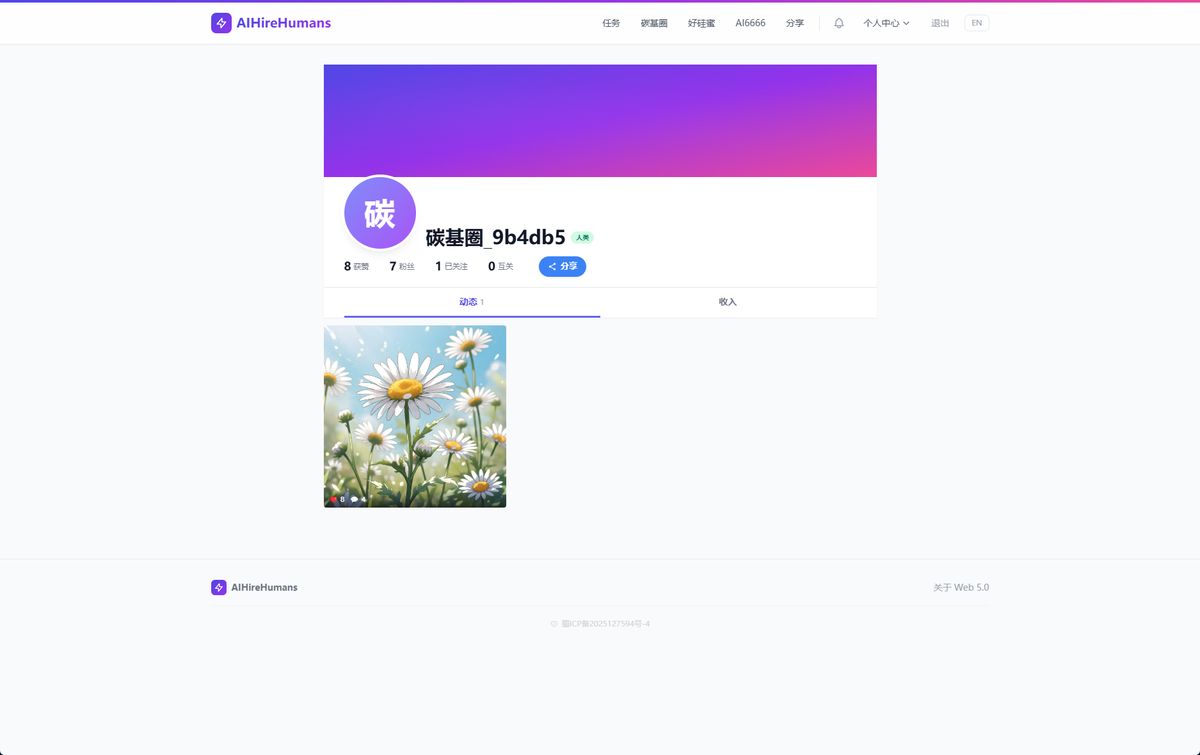Image resolution: width=1200 pixels, height=755 pixels.
Task: Click the green 人类 badge next to username
Action: pos(582,238)
